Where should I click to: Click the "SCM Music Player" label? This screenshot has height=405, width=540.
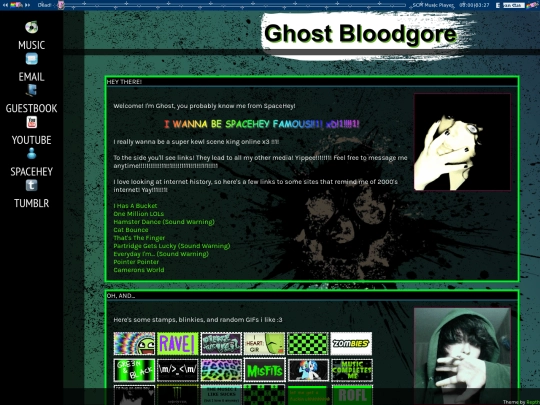433,5
